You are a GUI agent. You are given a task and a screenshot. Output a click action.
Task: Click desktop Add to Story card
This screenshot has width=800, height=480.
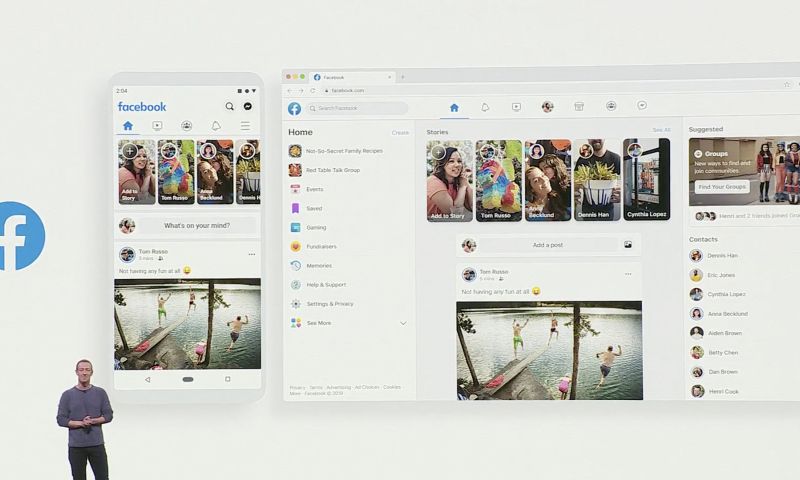tap(450, 181)
